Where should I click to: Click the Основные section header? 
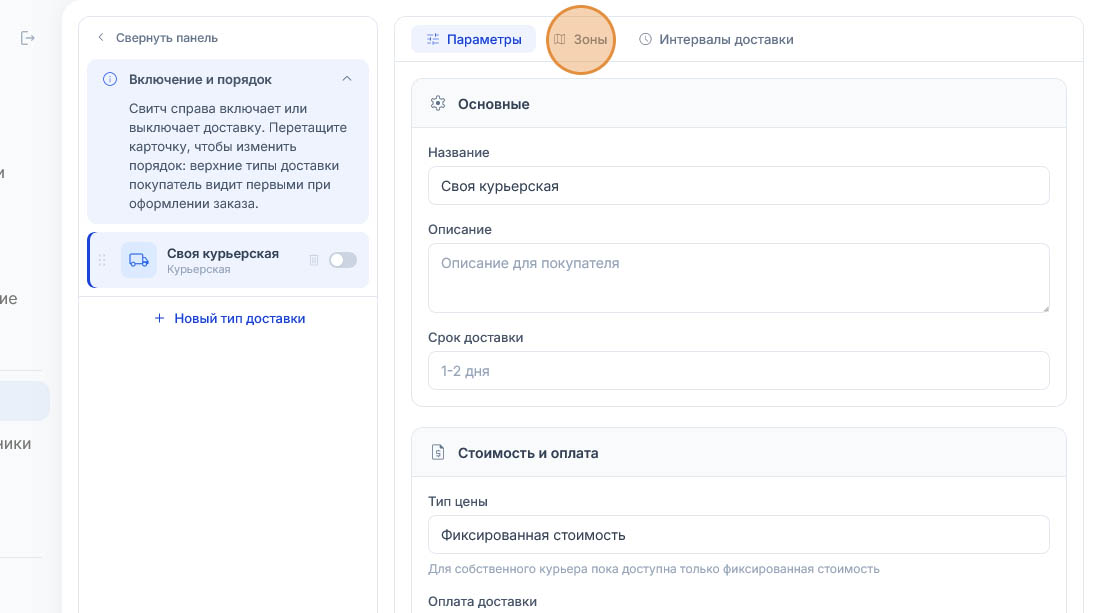[738, 104]
